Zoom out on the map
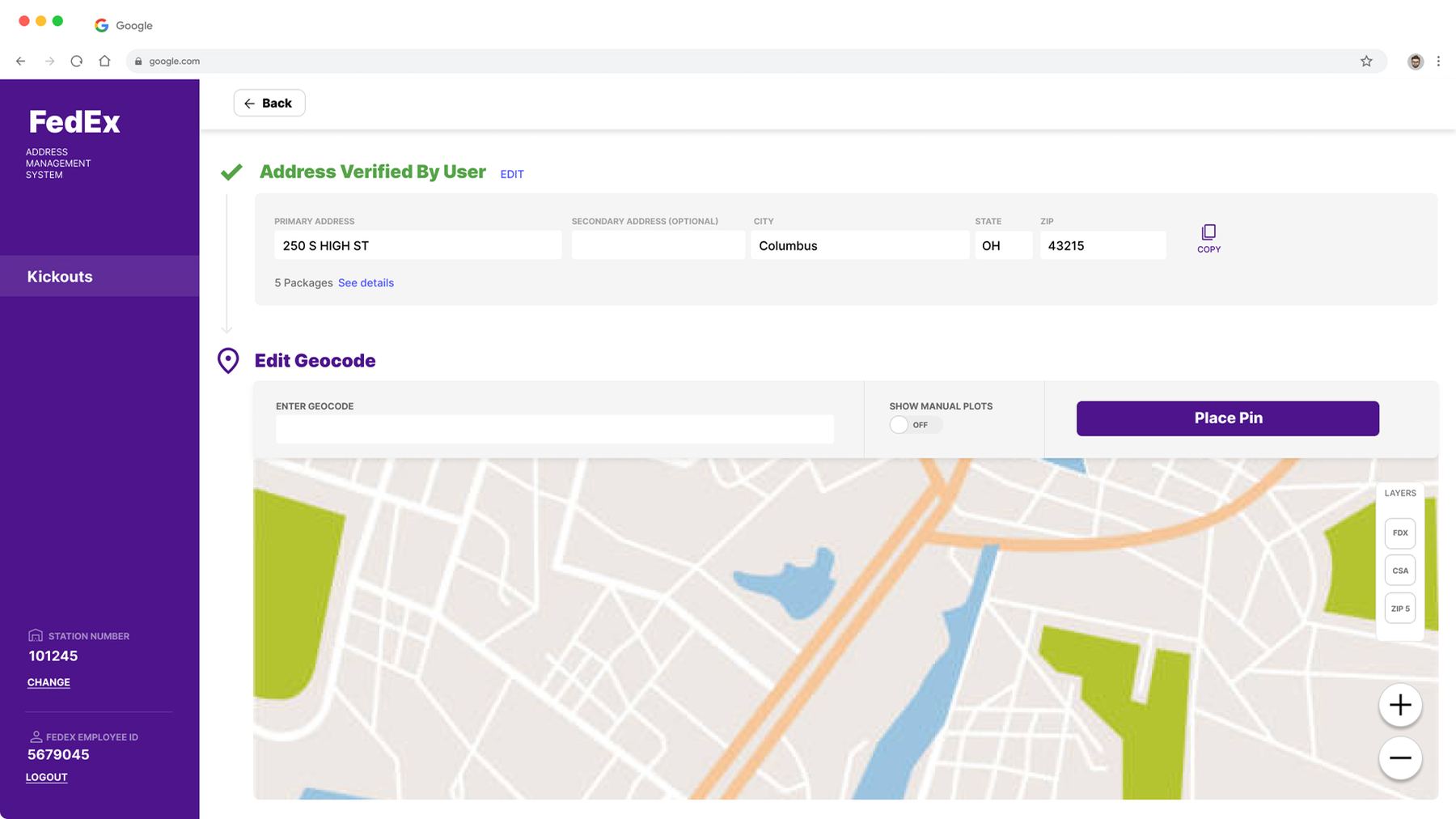Viewport: 1456px width, 819px height. click(1400, 758)
